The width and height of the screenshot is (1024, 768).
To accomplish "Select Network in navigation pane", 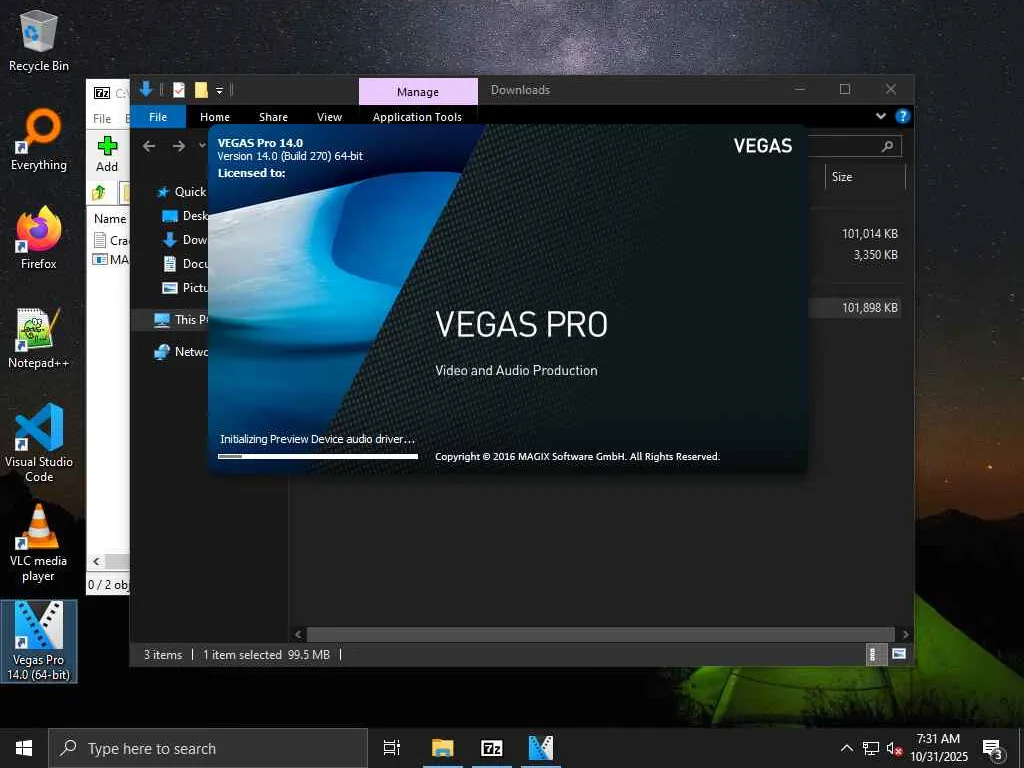I will tap(180, 351).
